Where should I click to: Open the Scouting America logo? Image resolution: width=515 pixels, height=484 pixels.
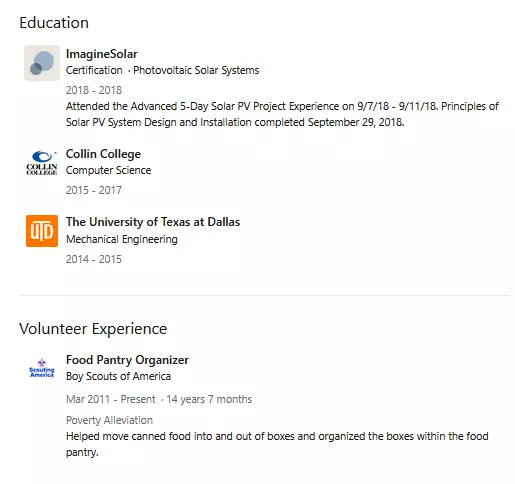[x=42, y=369]
